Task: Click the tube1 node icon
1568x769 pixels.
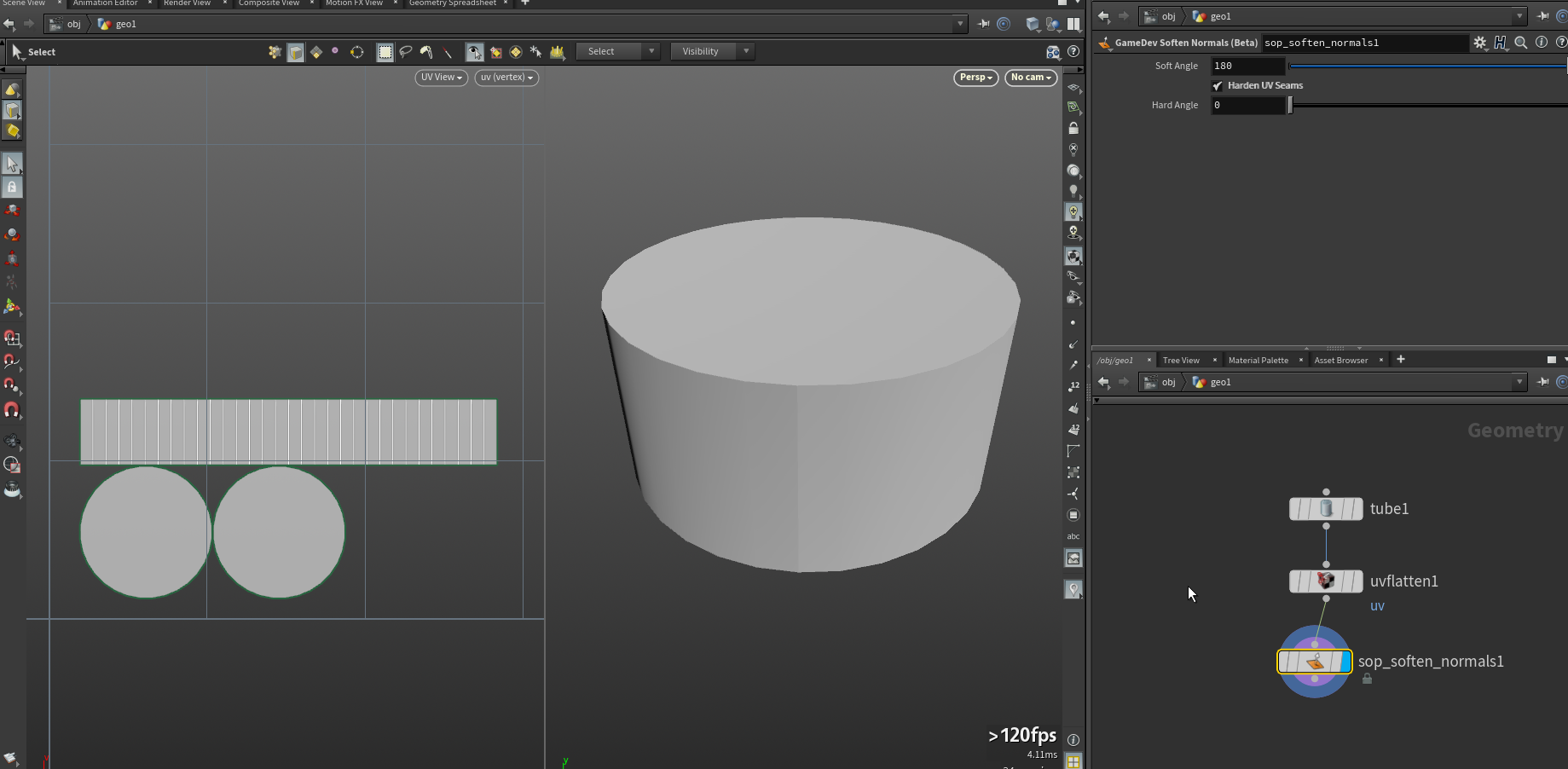Action: point(1326,509)
